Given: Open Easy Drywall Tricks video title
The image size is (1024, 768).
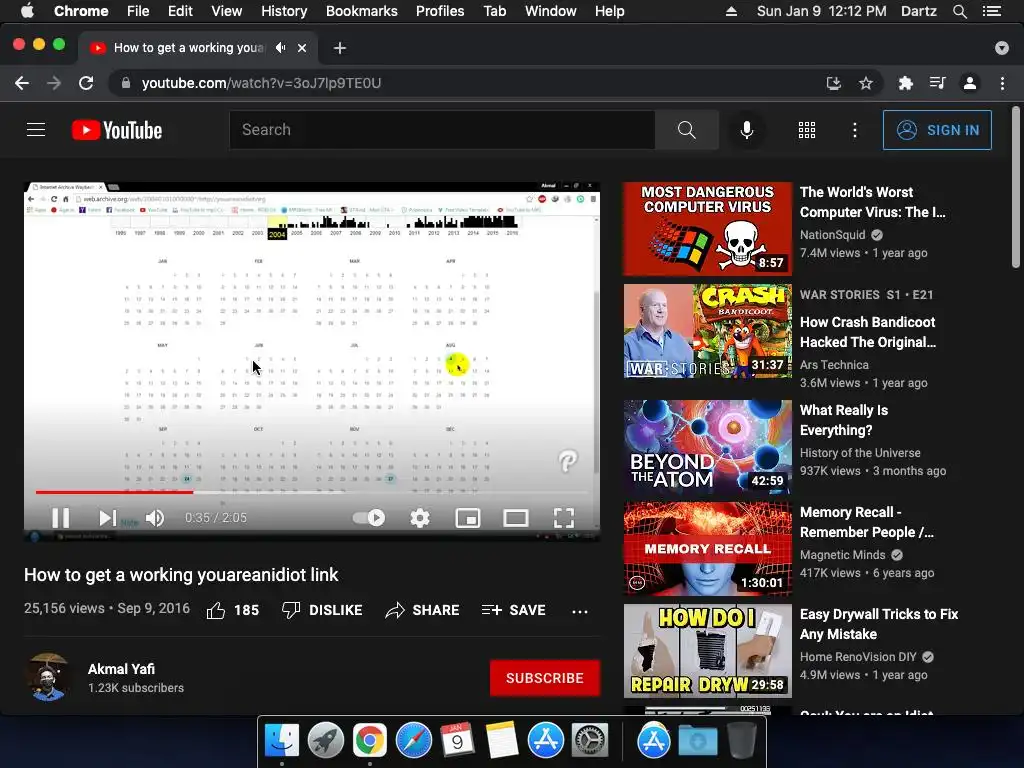Looking at the screenshot, I should (x=879, y=624).
